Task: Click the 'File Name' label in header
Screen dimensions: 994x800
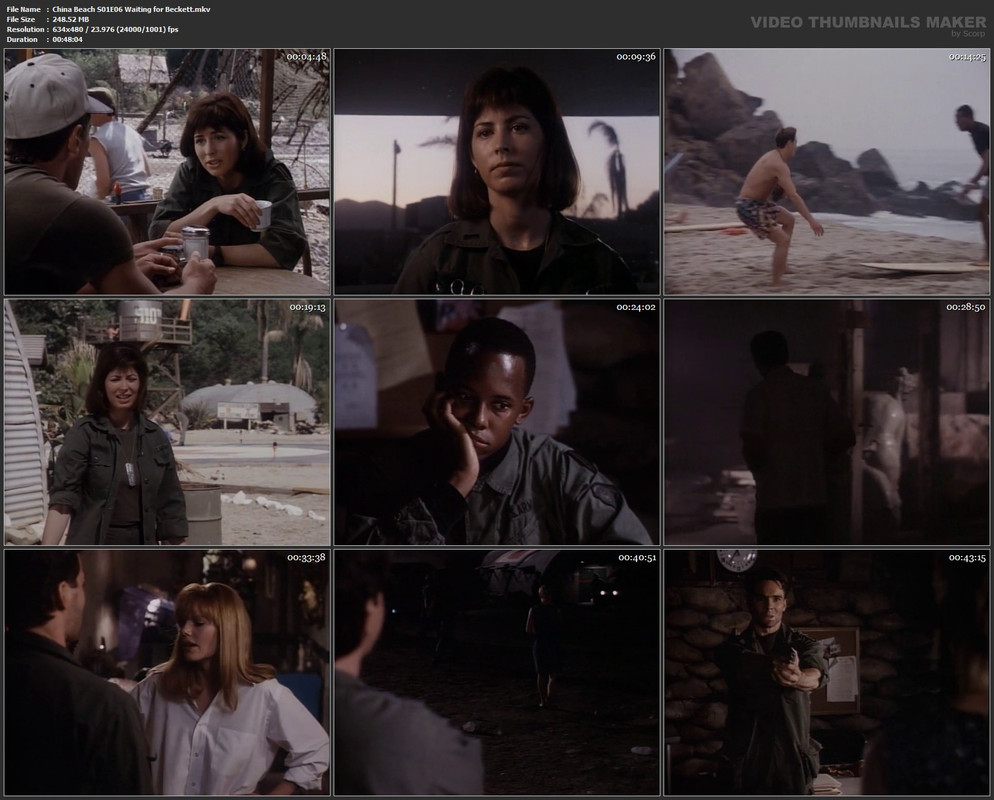Action: point(23,10)
